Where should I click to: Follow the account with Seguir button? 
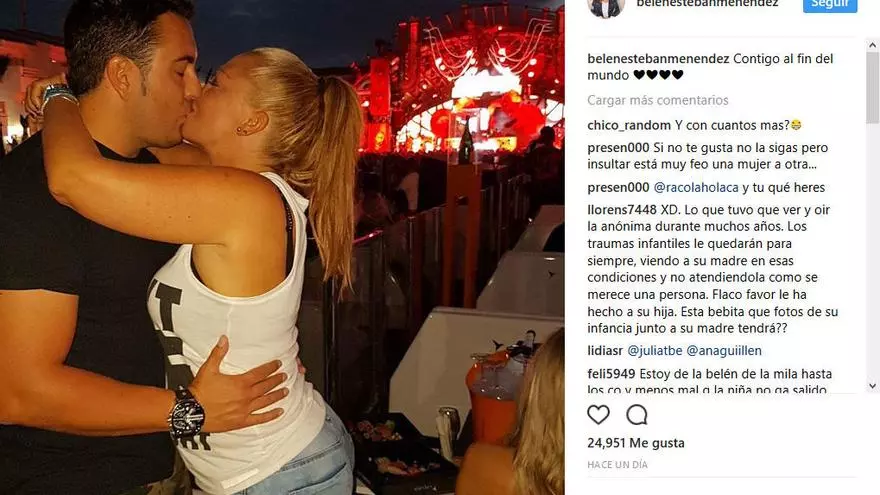(x=830, y=5)
